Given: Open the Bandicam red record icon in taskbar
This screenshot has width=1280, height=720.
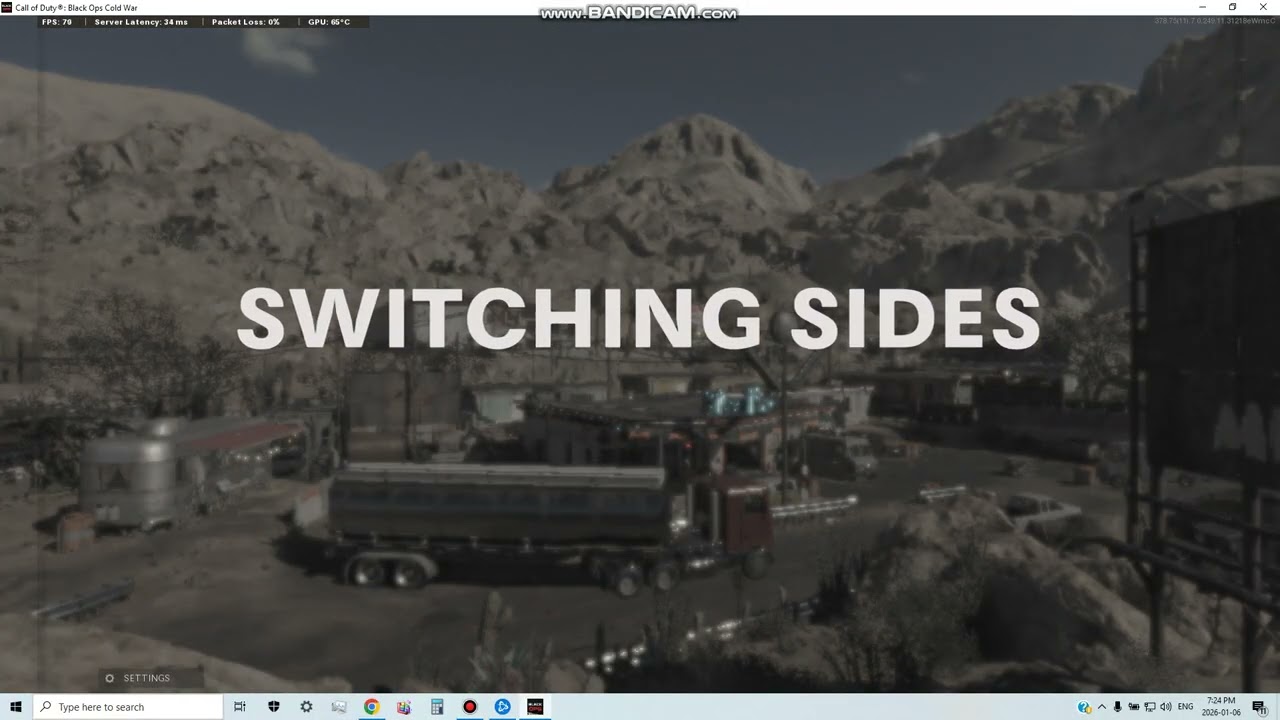Looking at the screenshot, I should coord(470,707).
